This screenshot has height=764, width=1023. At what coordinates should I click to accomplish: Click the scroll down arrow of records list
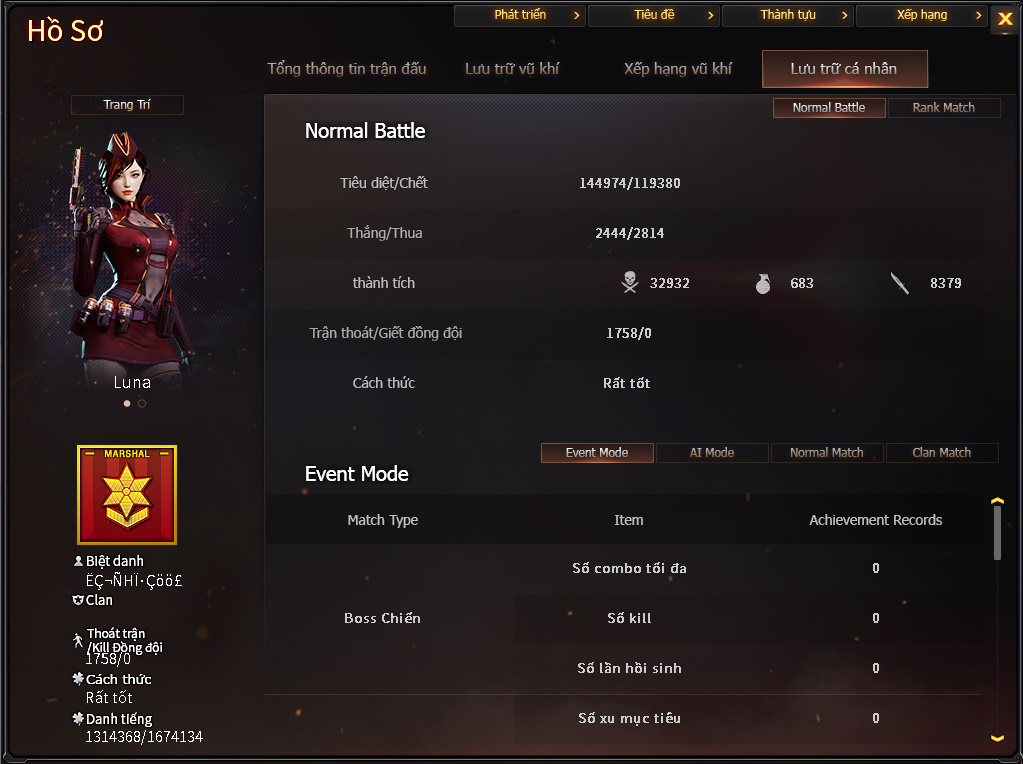(997, 738)
